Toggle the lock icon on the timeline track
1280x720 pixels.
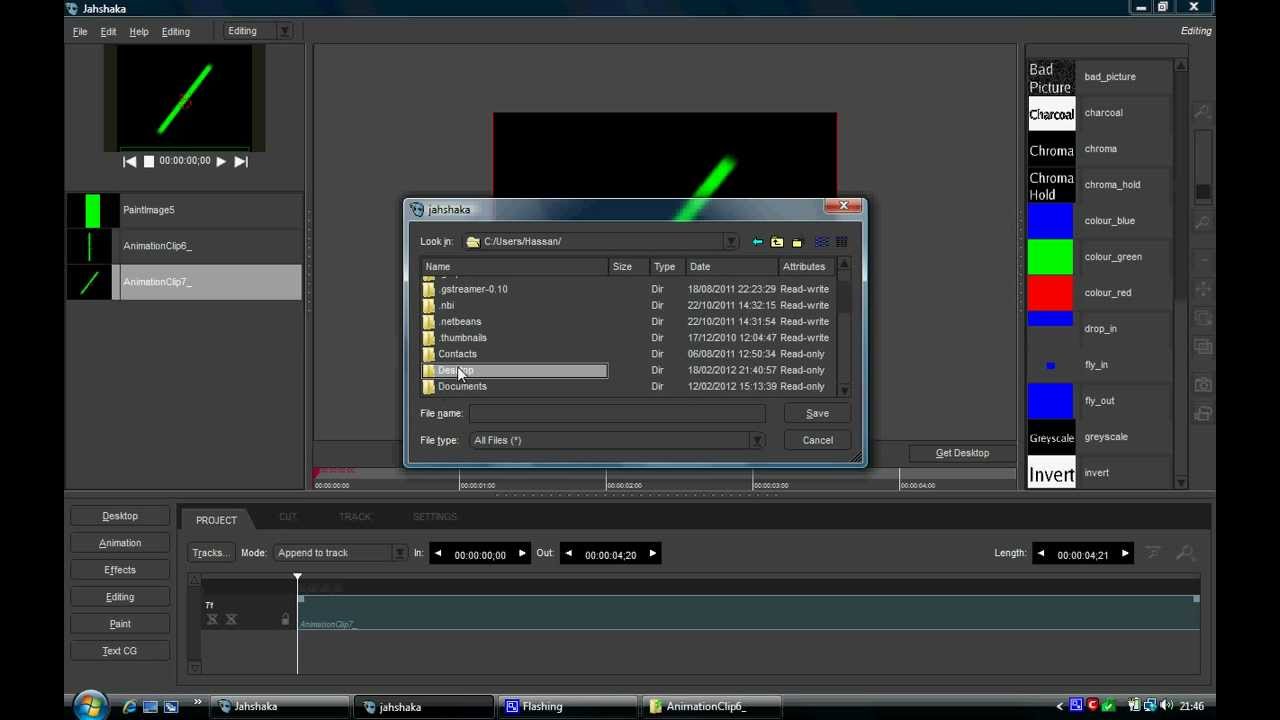click(x=285, y=619)
